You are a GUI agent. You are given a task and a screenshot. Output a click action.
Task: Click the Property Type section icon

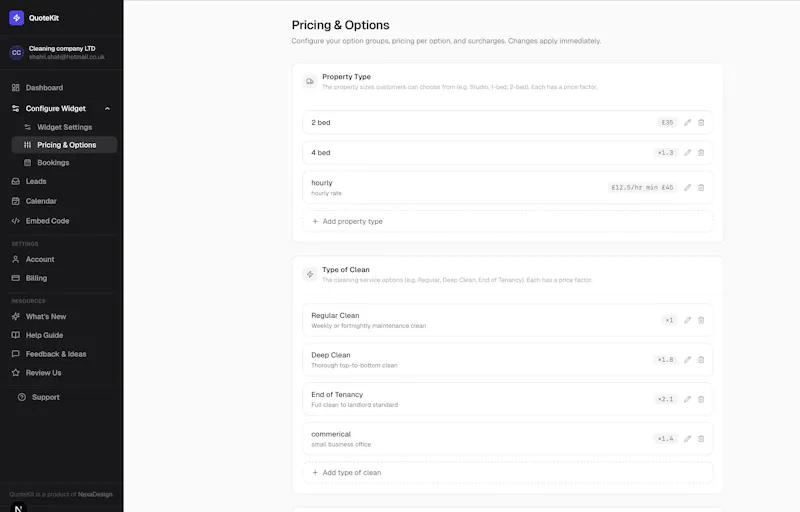(310, 81)
